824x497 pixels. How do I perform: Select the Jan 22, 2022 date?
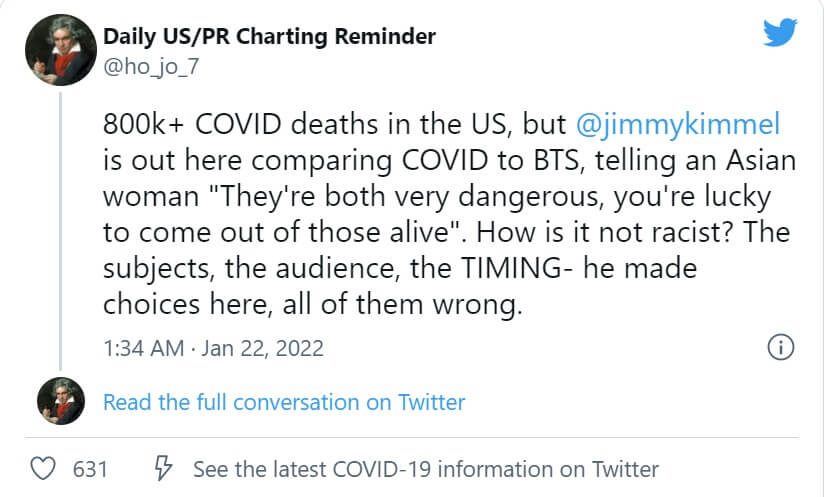[263, 348]
